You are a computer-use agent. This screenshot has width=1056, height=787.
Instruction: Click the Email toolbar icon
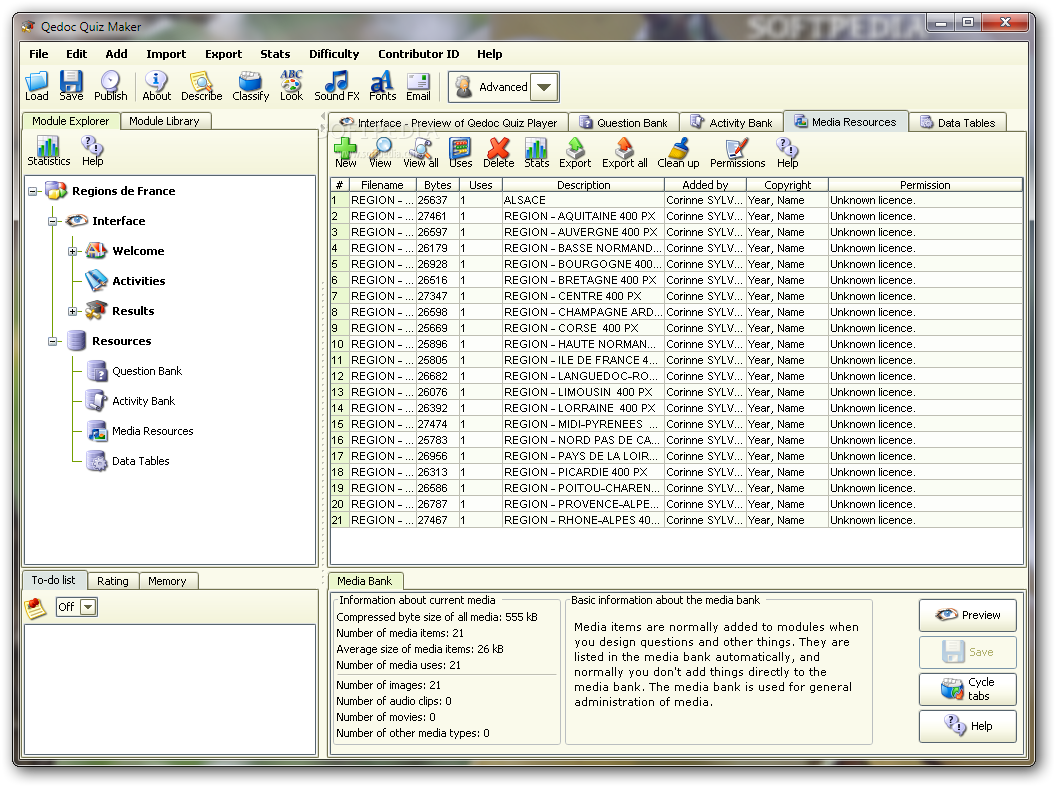(418, 85)
